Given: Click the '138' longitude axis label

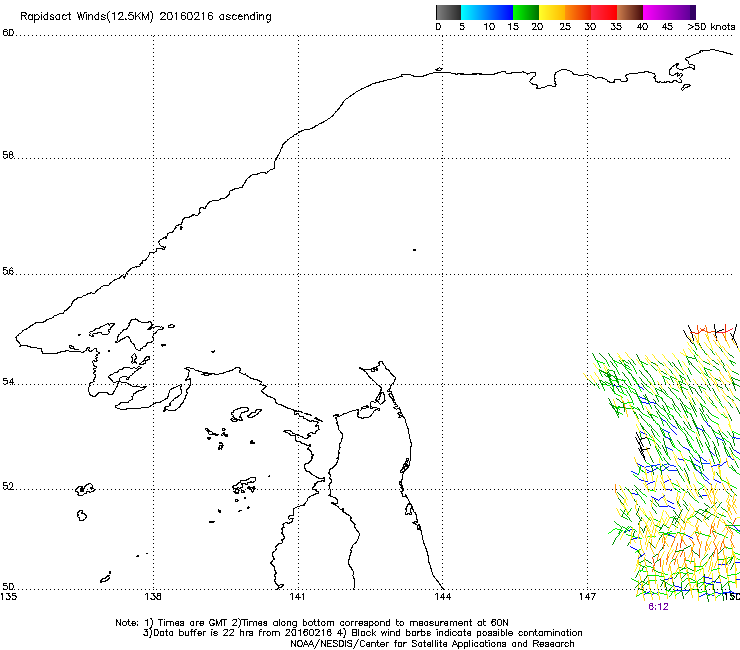Looking at the screenshot, I should (153, 597).
